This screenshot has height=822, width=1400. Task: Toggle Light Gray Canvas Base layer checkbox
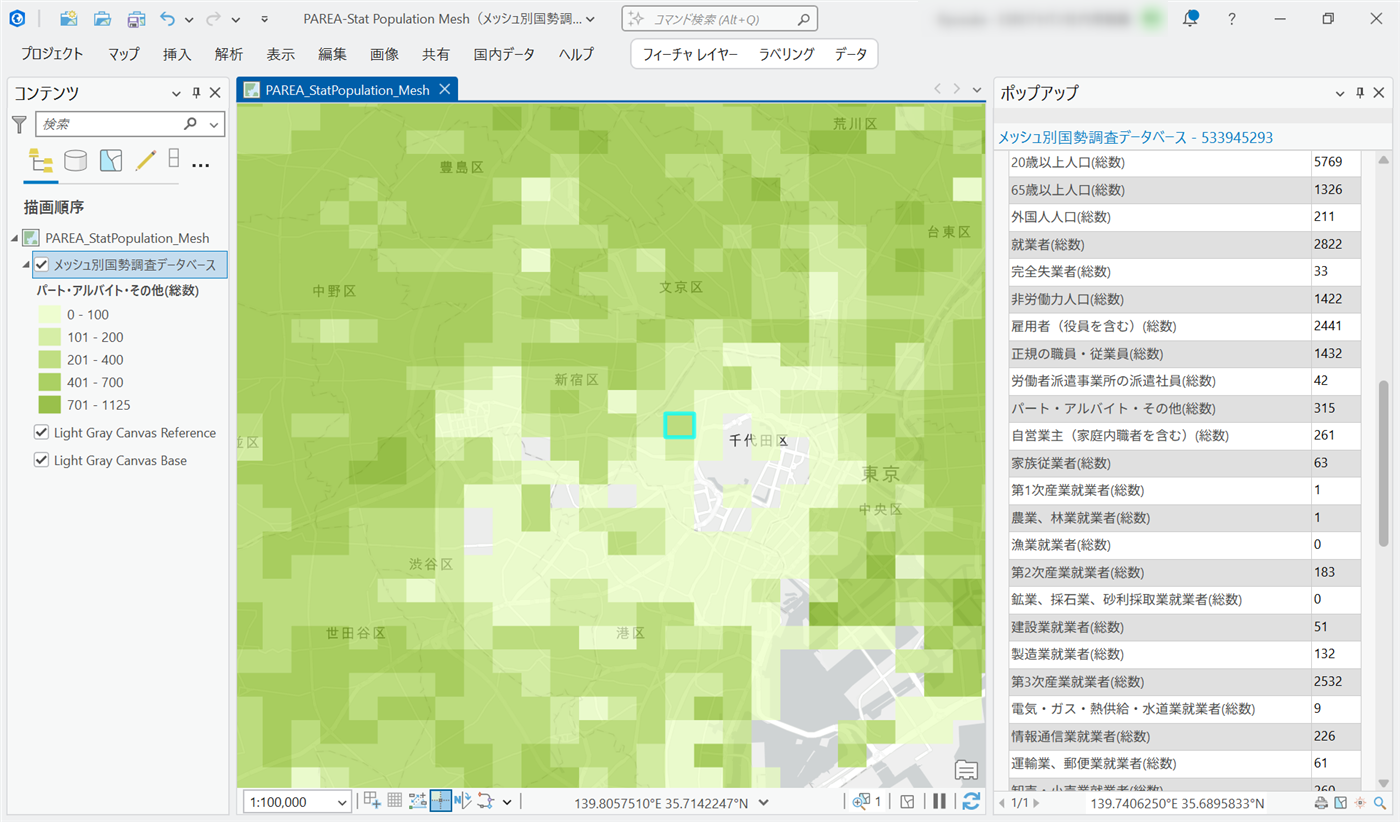[x=42, y=460]
